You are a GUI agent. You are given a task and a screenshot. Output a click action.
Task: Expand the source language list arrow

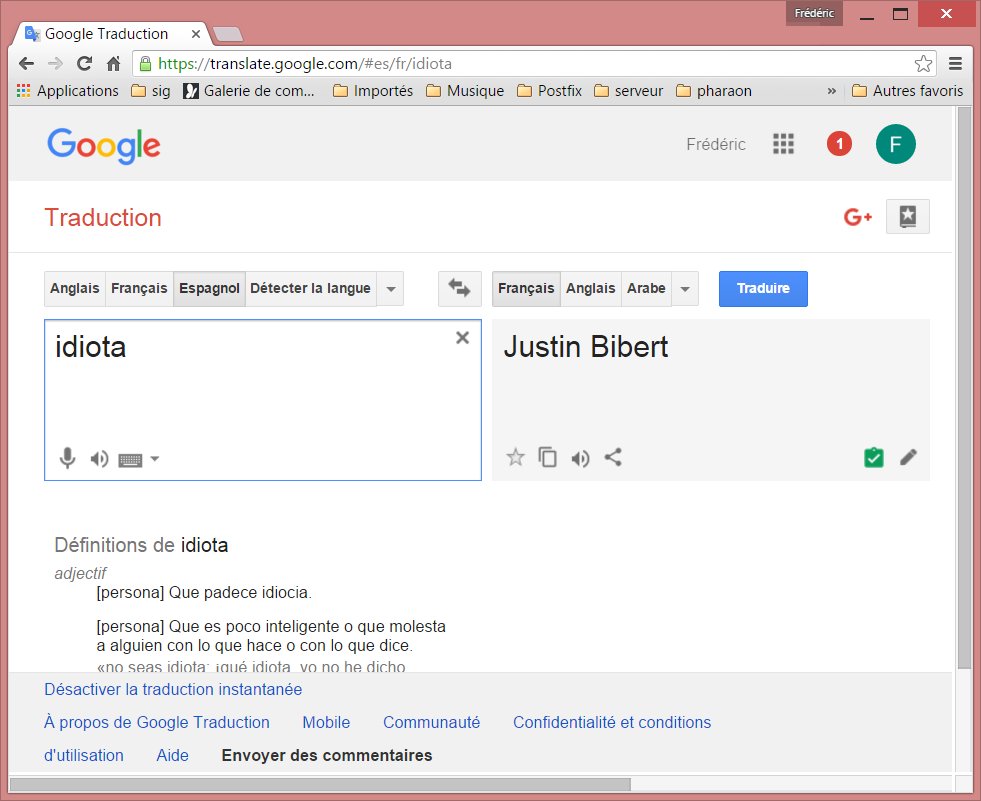point(391,289)
